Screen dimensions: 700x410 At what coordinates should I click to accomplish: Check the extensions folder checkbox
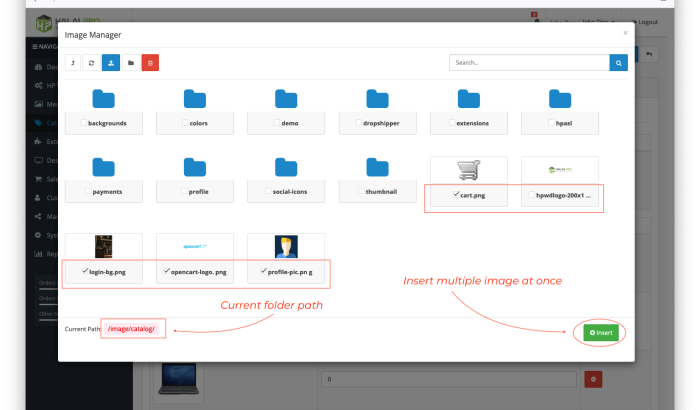click(x=452, y=122)
